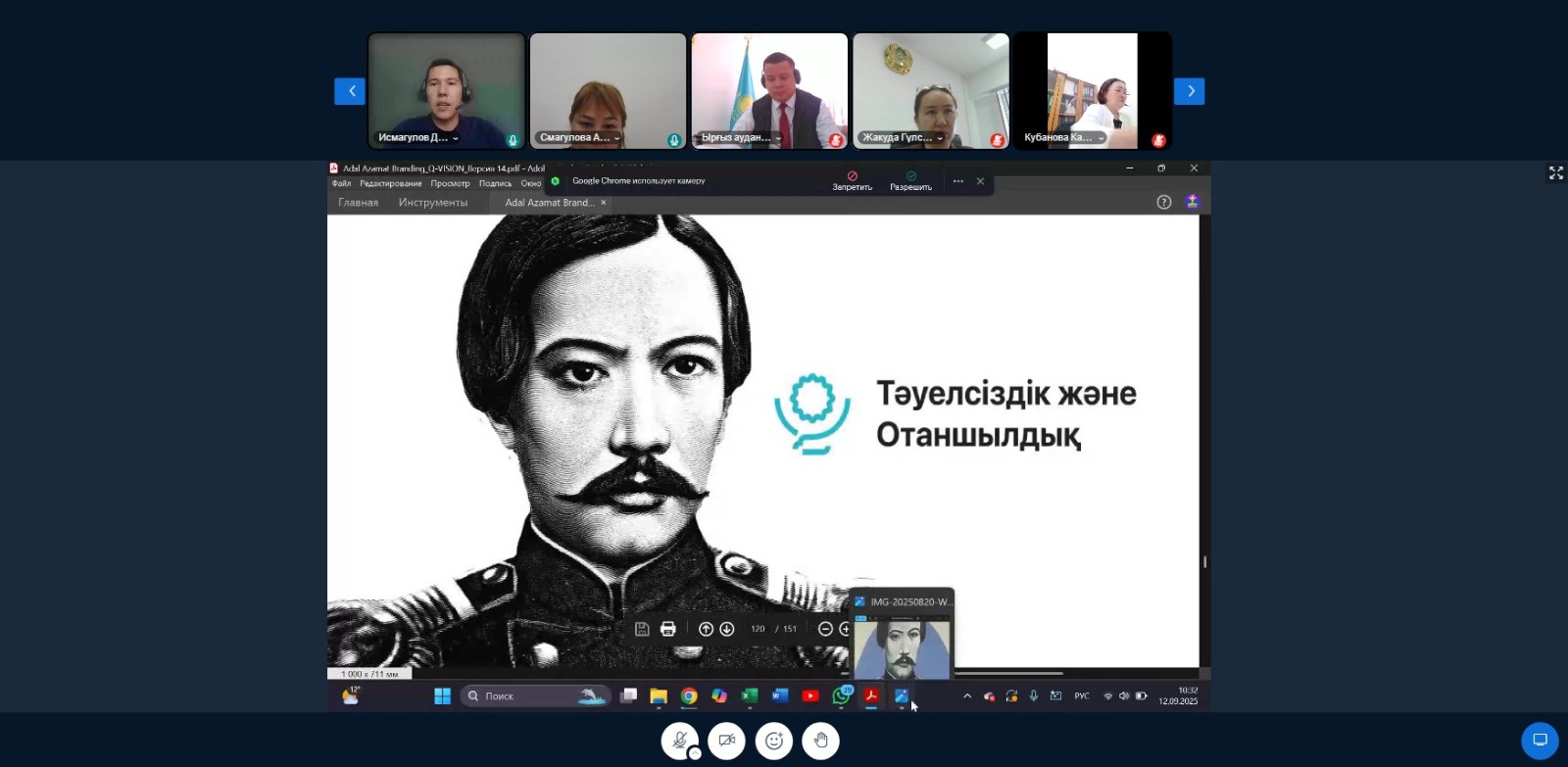Open File Explorer from the taskbar
The height and width of the screenshot is (767, 1568).
(x=659, y=695)
